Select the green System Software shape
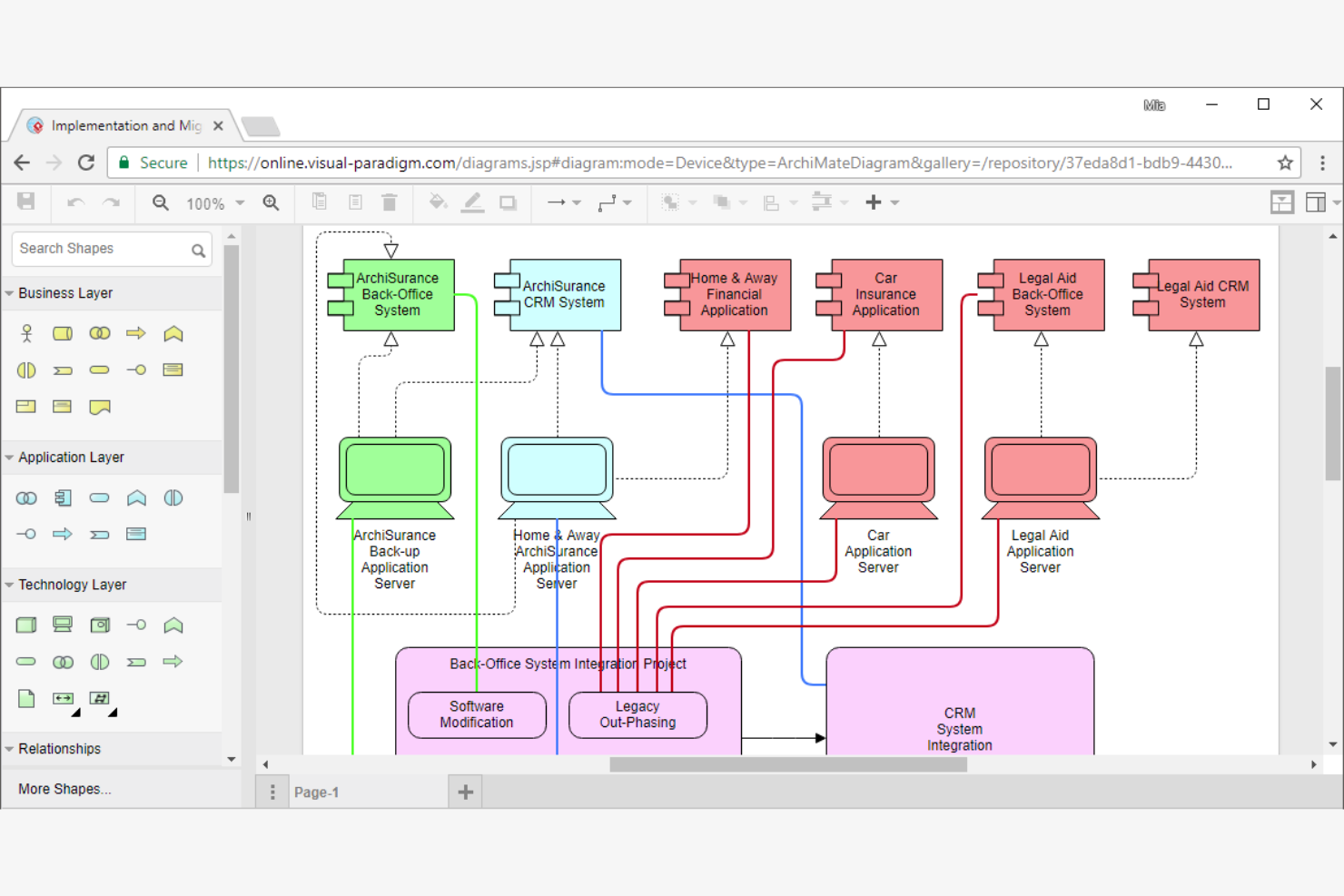The height and width of the screenshot is (896, 1344). (x=100, y=625)
